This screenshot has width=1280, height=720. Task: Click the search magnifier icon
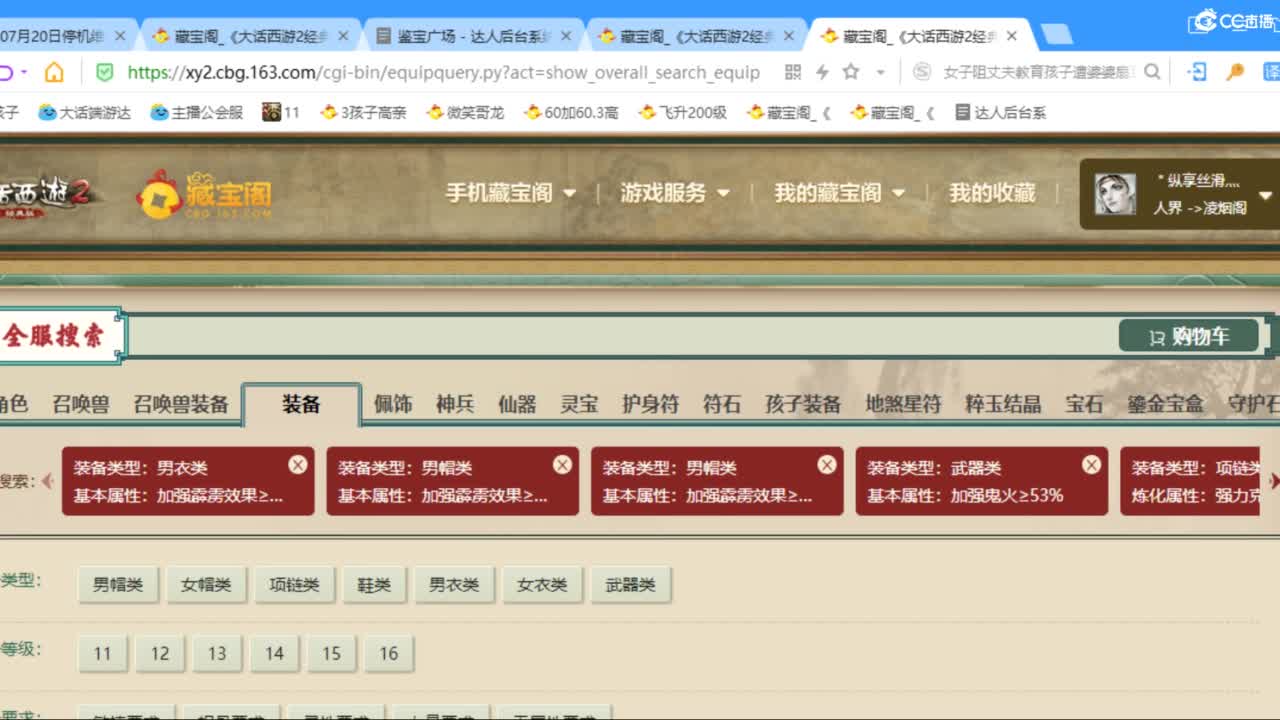(1152, 72)
